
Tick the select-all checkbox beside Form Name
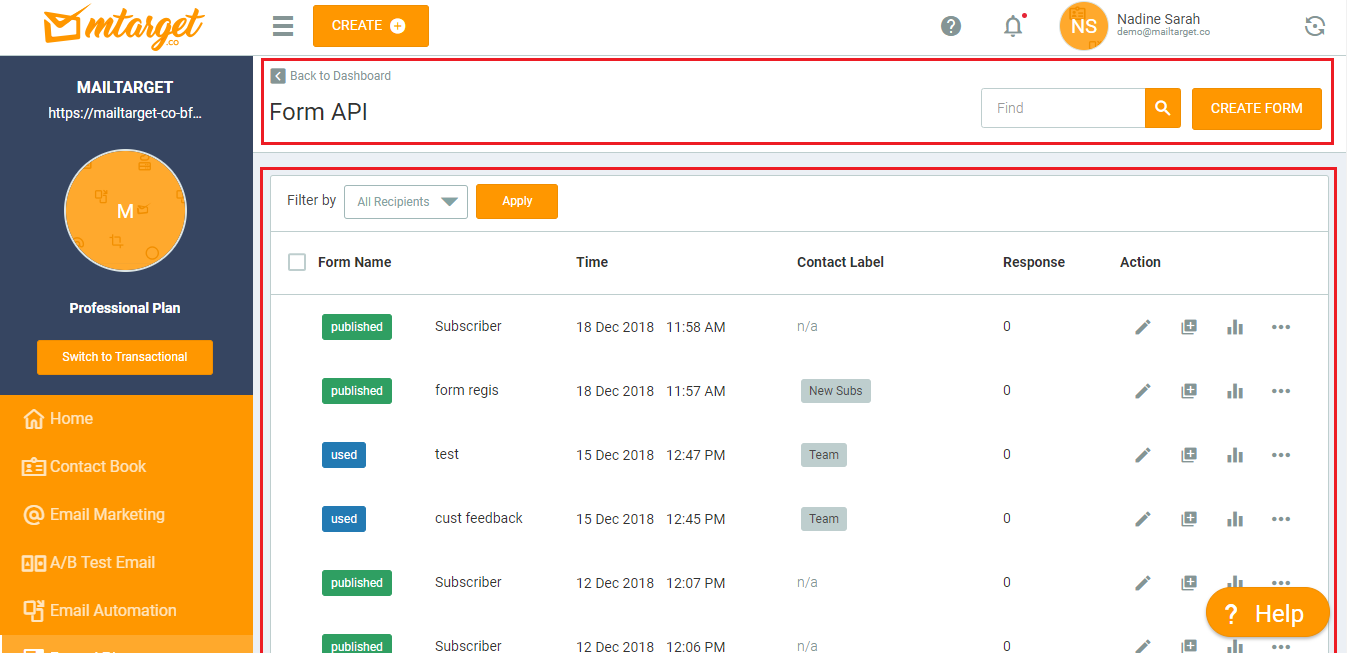pyautogui.click(x=297, y=262)
